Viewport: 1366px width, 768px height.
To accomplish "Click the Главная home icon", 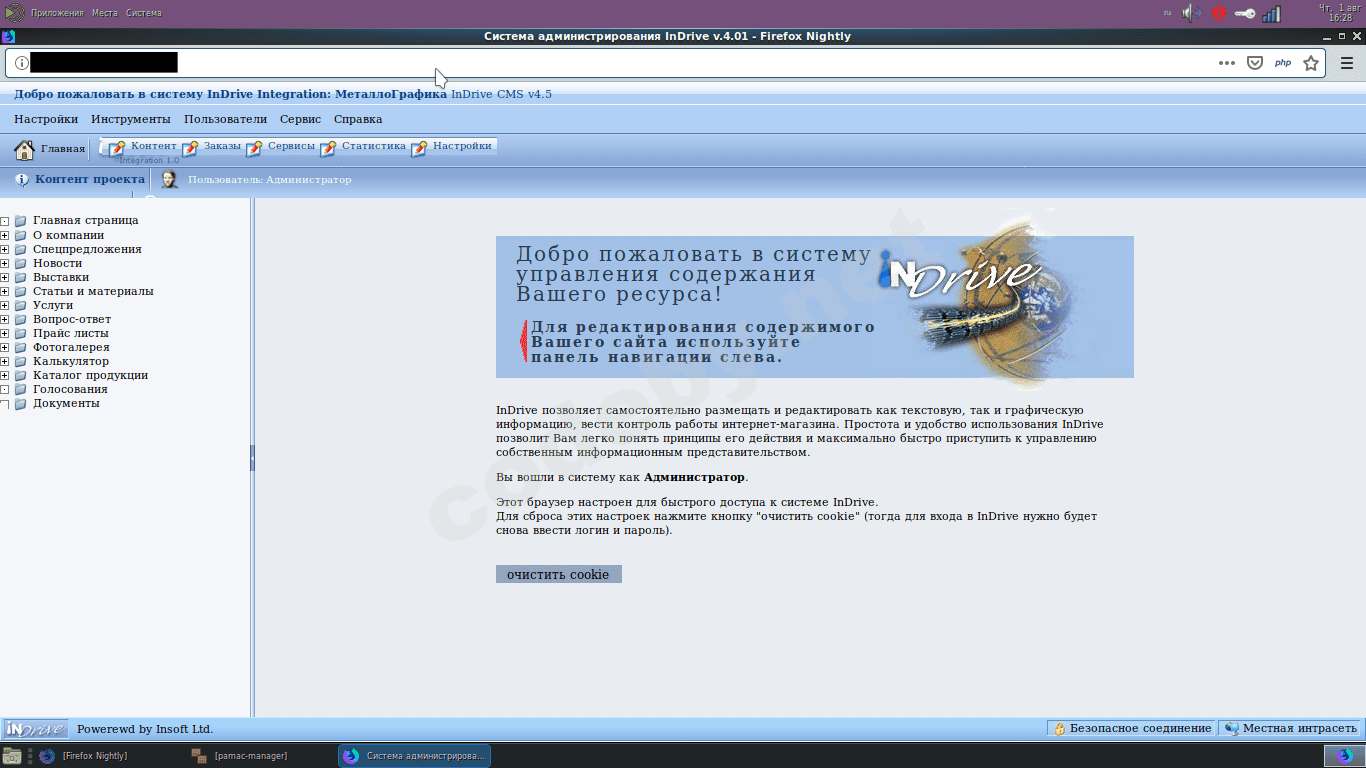I will click(x=25, y=150).
